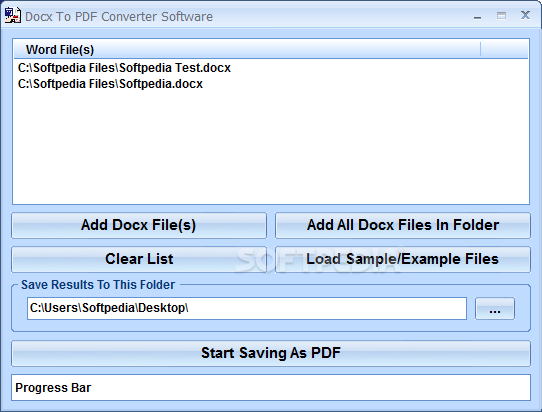
Task: Click Add Docx File(s) button
Action: tap(139, 225)
